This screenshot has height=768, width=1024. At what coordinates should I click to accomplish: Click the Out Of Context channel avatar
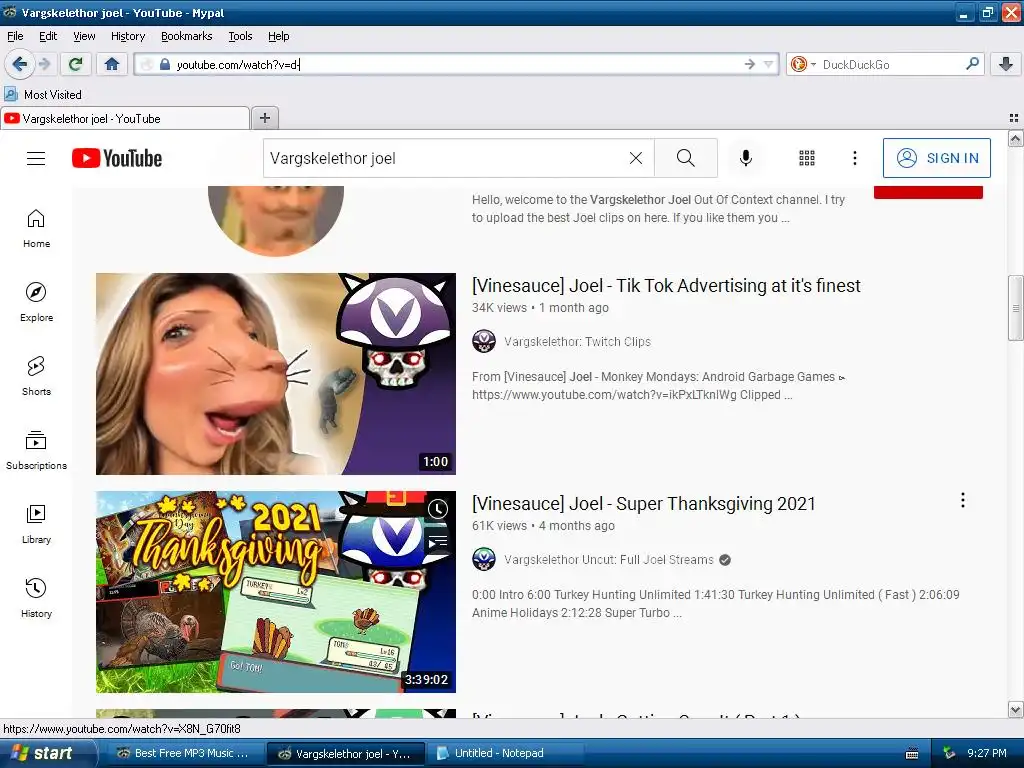coord(276,220)
